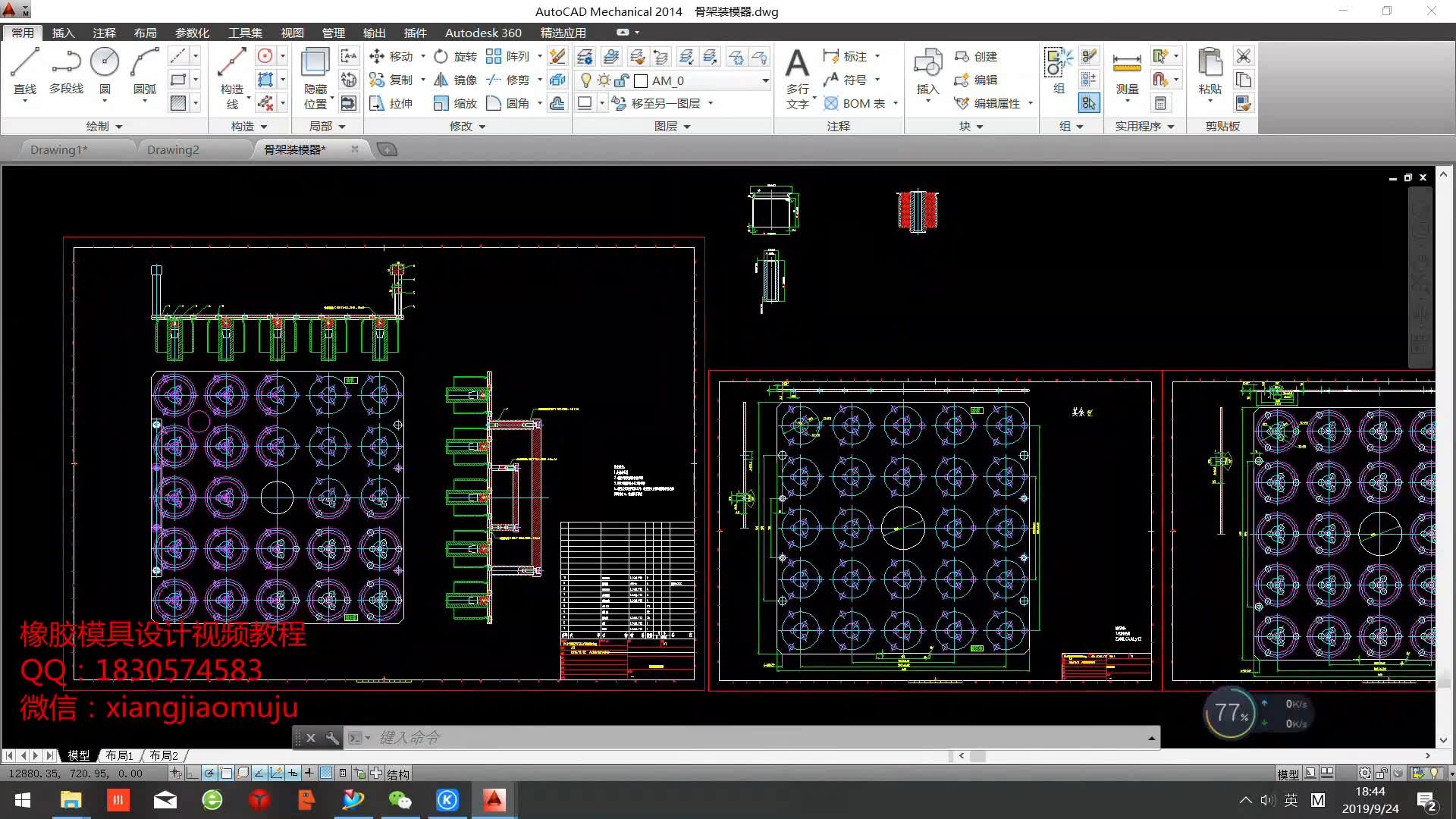Toggle the layer on/off lightbulb for AM_0
The width and height of the screenshot is (1456, 819).
(x=585, y=80)
